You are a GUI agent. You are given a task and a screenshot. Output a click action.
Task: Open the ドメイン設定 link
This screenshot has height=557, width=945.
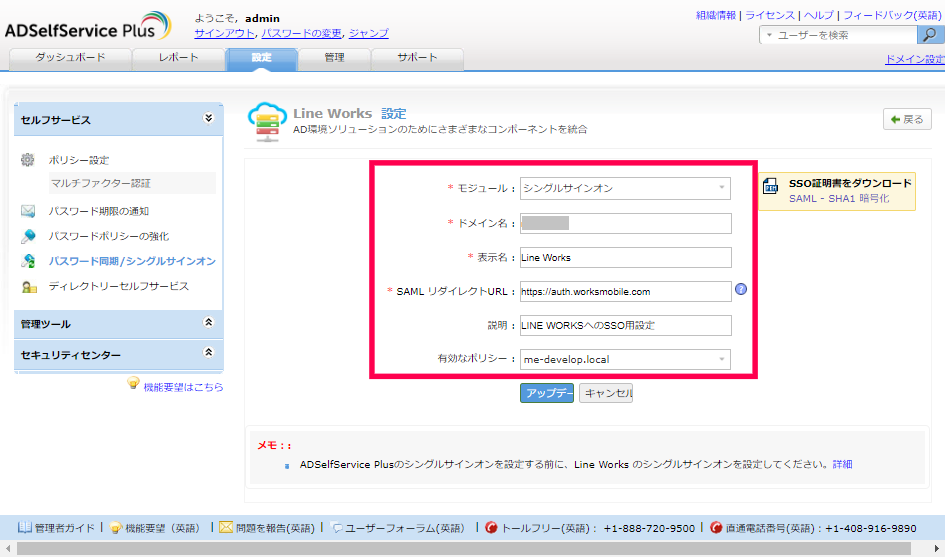[914, 58]
